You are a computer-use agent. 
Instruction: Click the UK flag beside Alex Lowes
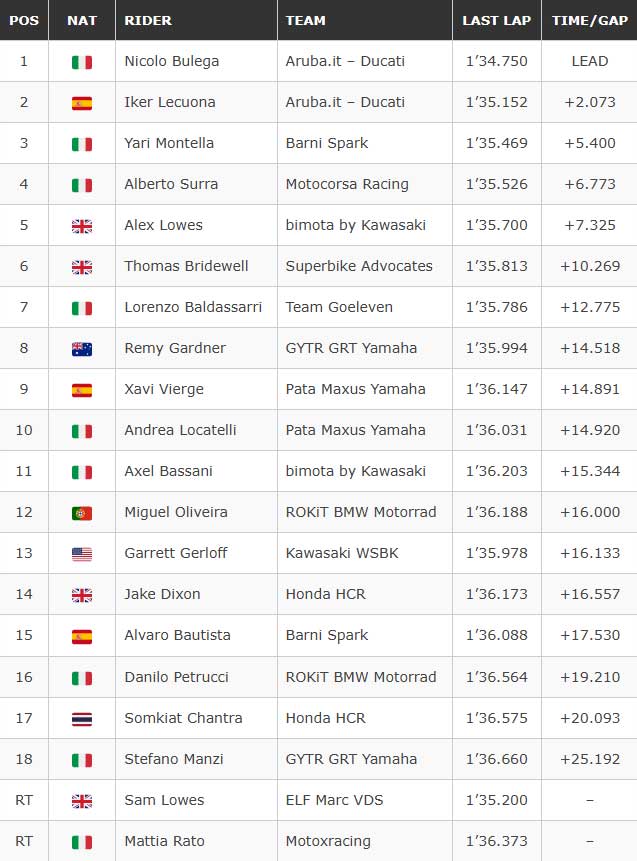(82, 226)
